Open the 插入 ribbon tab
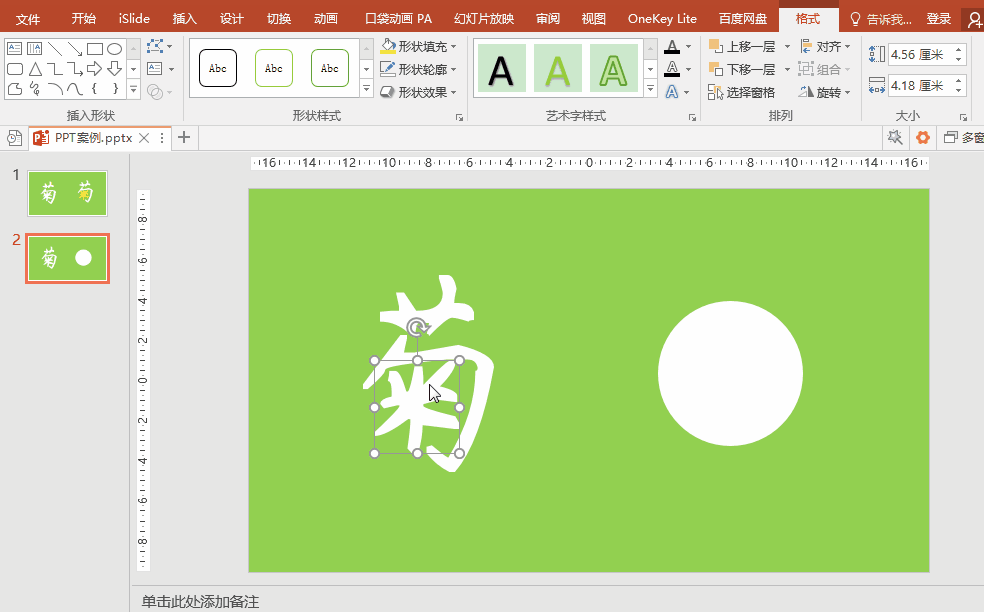 (183, 17)
